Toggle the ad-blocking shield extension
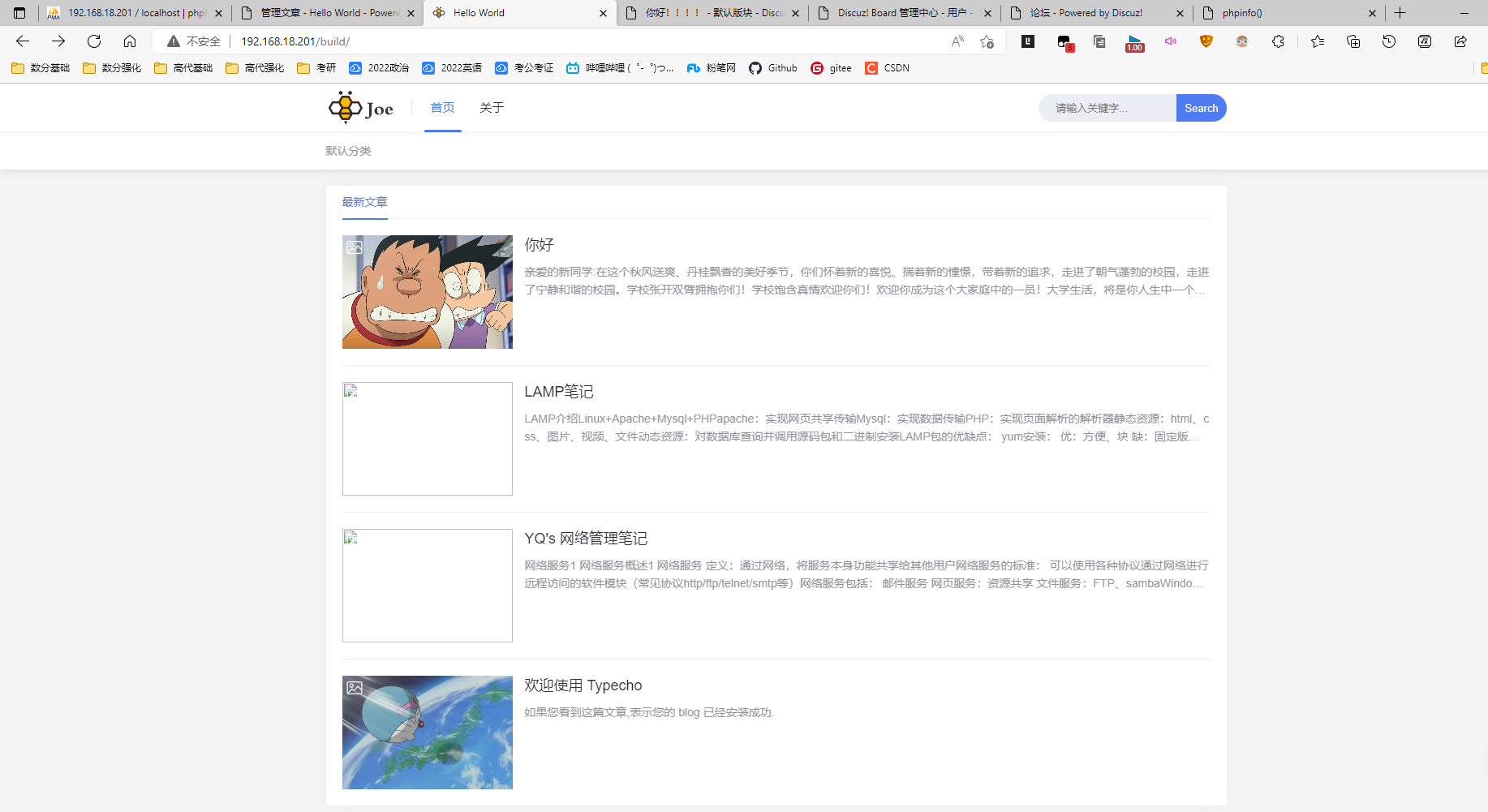This screenshot has width=1488, height=812. [x=1206, y=41]
